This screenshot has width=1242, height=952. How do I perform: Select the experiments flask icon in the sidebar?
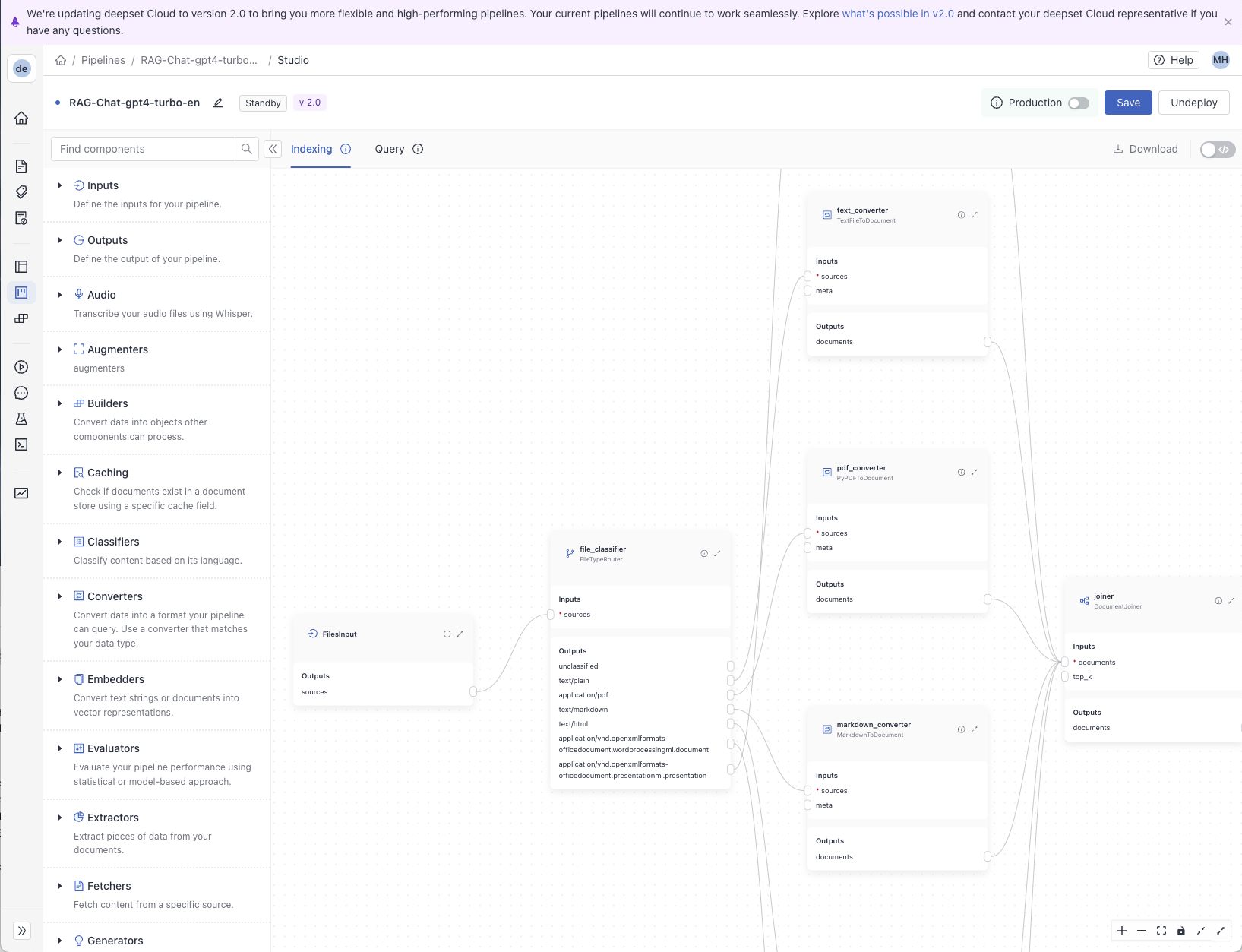tap(21, 419)
